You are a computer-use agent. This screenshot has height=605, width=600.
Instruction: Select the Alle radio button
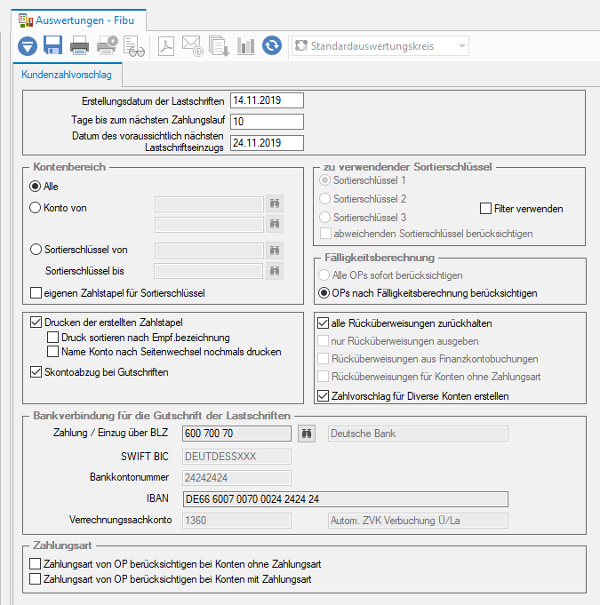35,186
